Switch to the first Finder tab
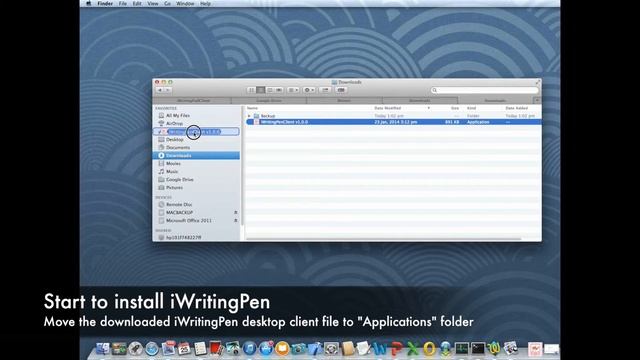Image resolution: width=640 pixels, height=360 pixels. point(193,100)
